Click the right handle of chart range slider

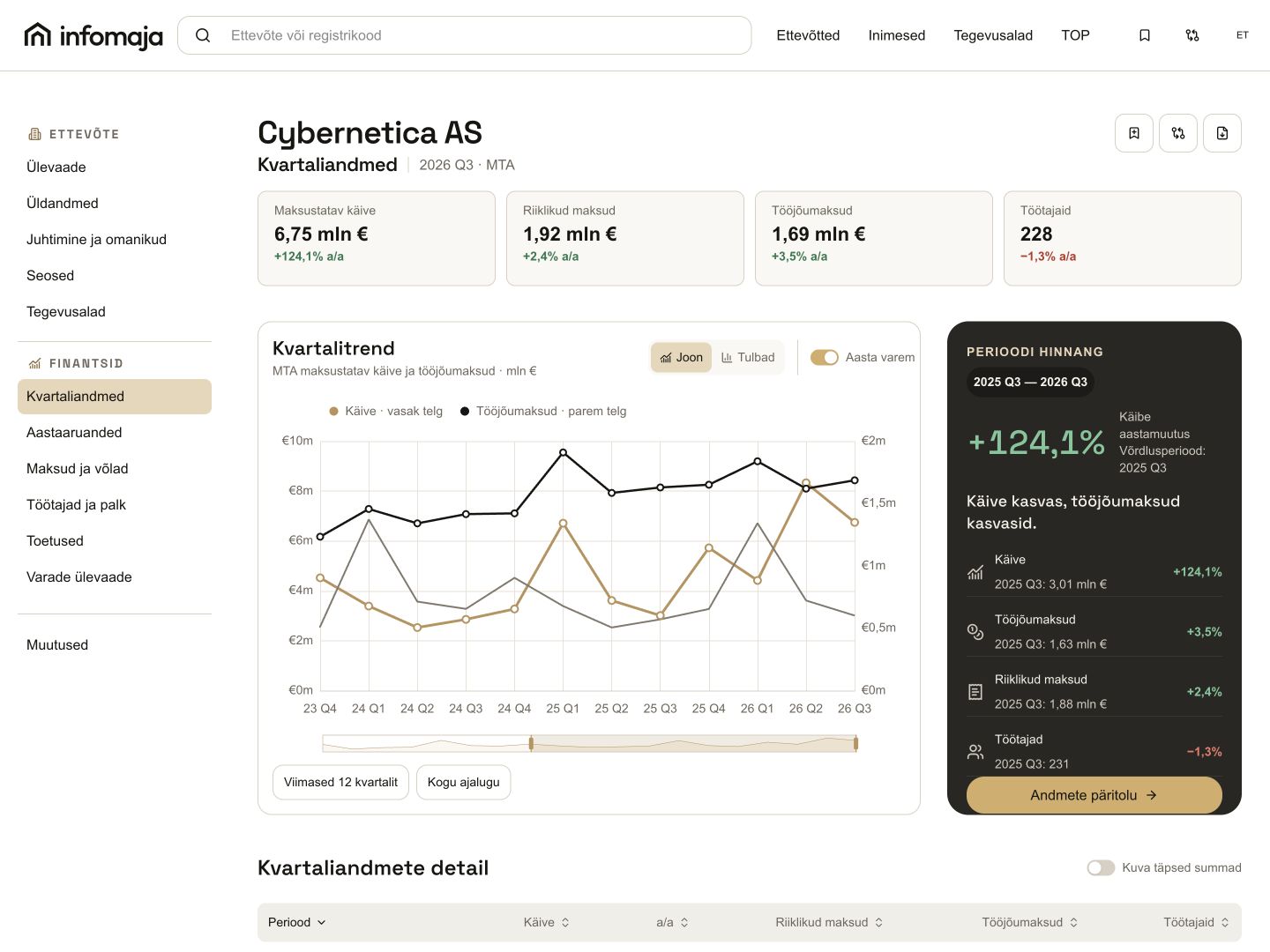tap(855, 744)
